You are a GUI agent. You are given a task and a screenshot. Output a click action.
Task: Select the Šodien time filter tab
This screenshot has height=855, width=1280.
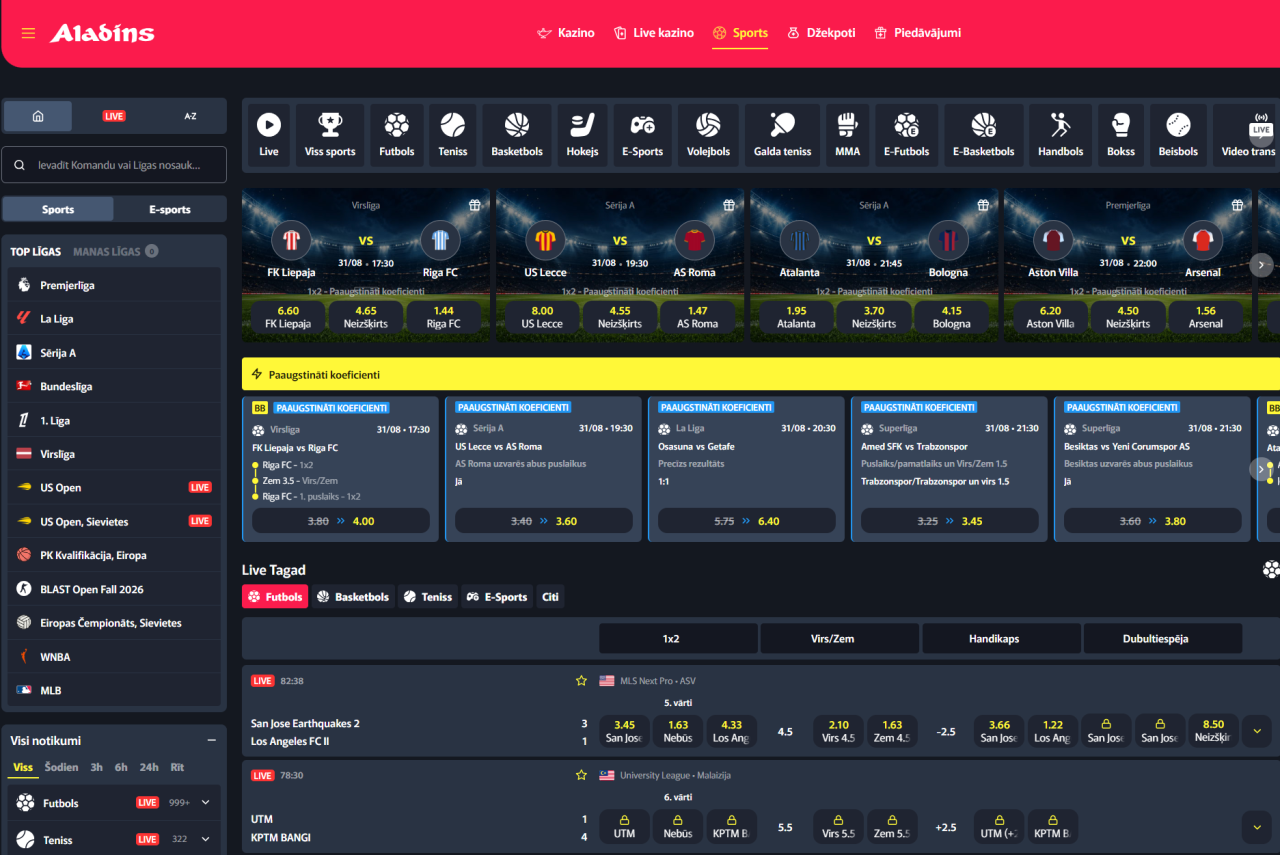(61, 767)
